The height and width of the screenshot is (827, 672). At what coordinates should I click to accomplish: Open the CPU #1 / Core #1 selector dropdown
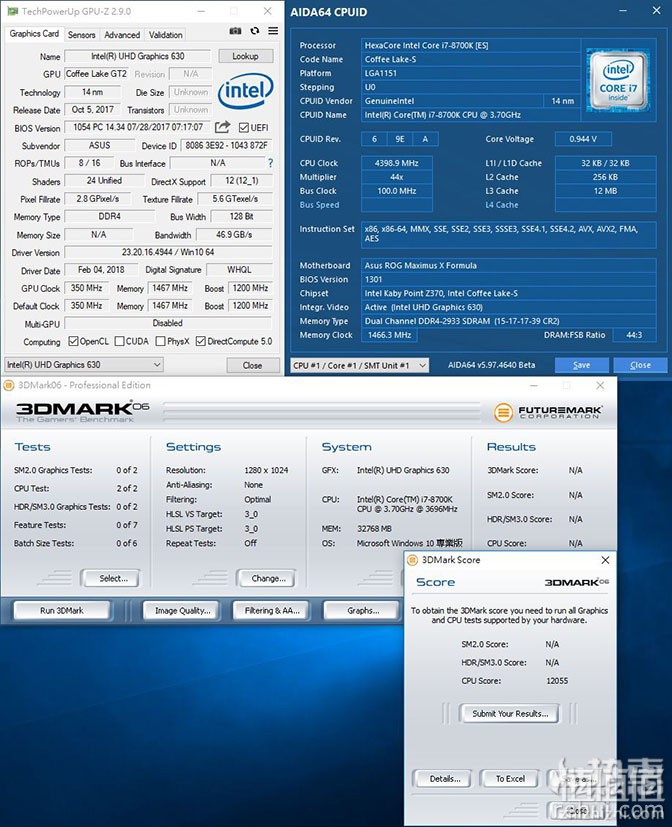coord(360,365)
